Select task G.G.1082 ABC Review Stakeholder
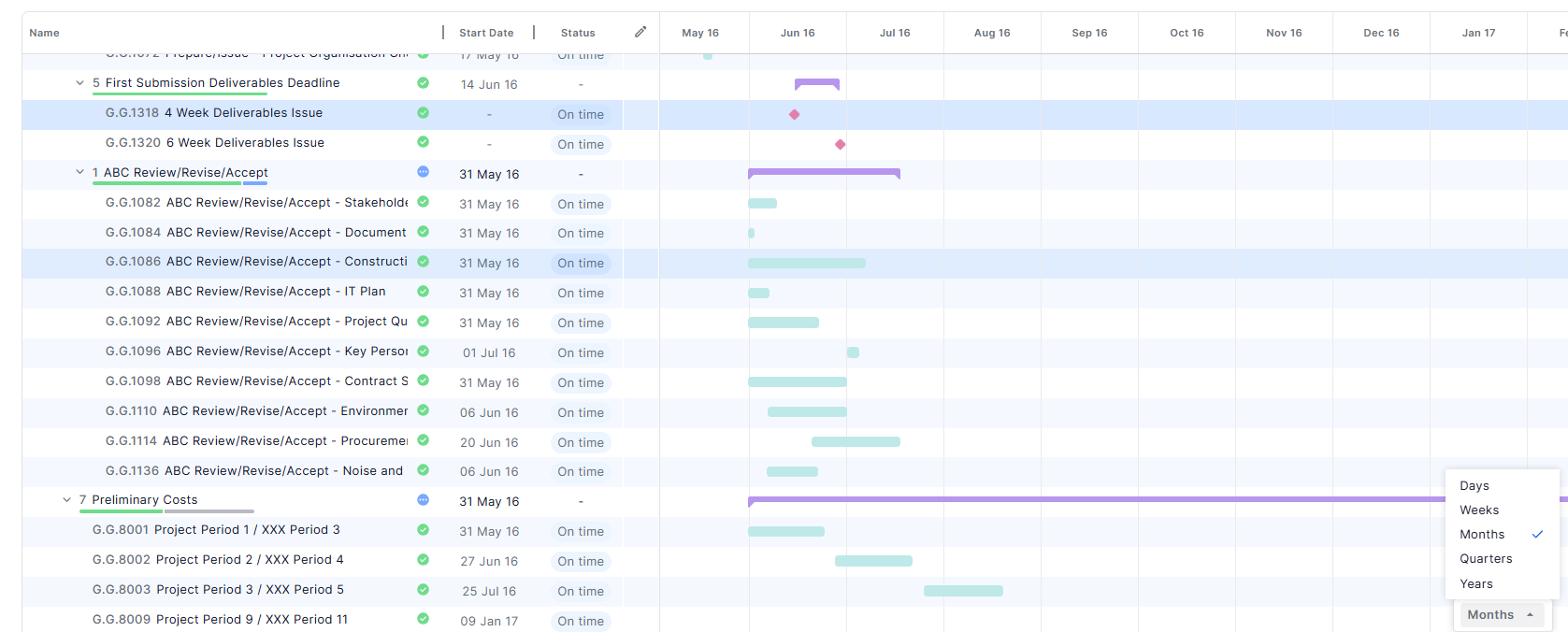 coord(257,203)
